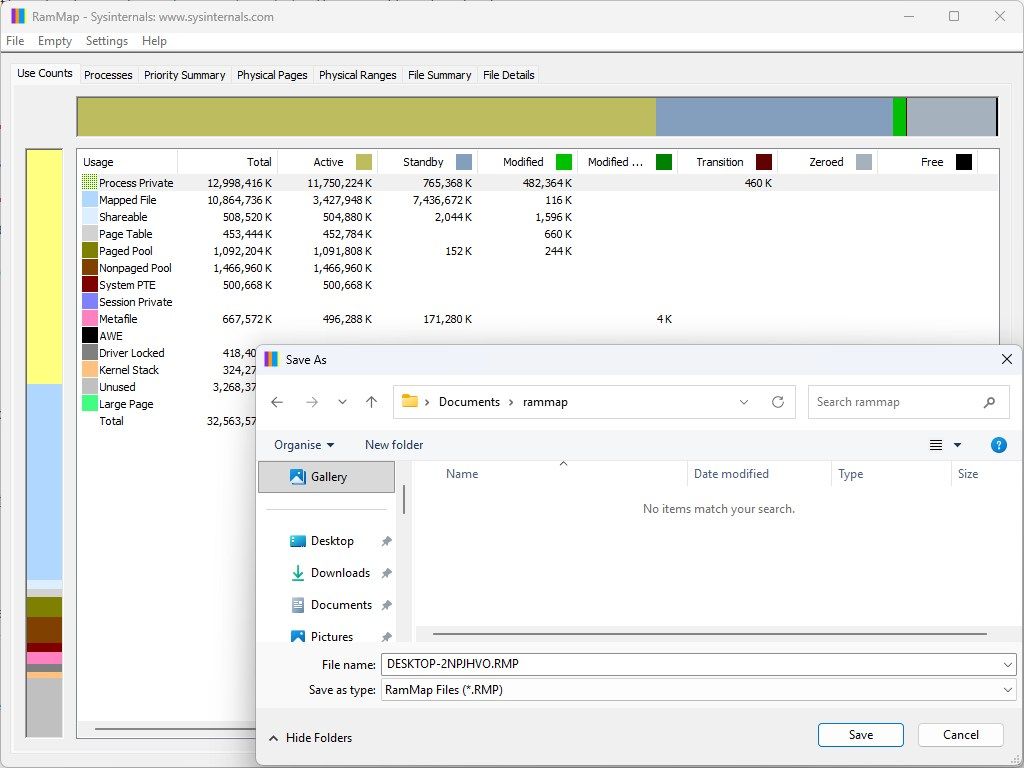This screenshot has width=1024, height=768.
Task: Expand the address bar history dropdown
Action: (x=743, y=402)
